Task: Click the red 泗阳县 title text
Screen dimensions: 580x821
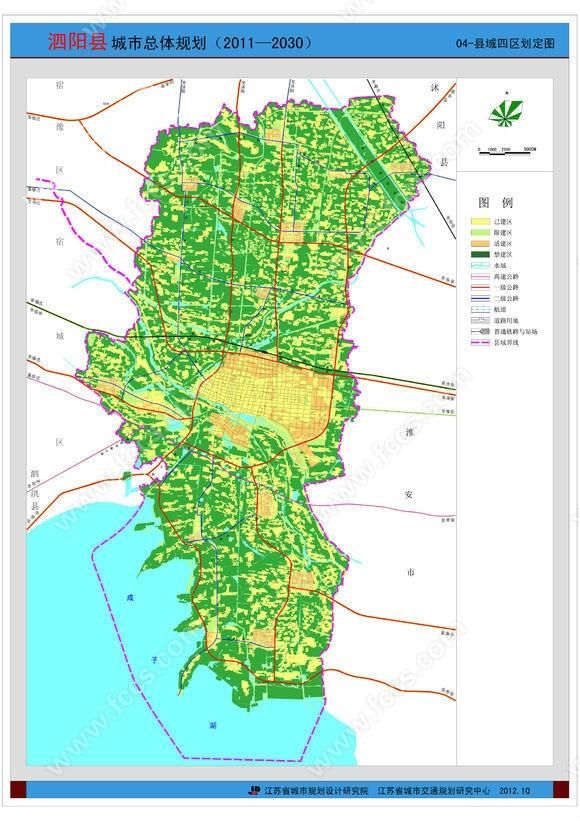Action: 77,42
